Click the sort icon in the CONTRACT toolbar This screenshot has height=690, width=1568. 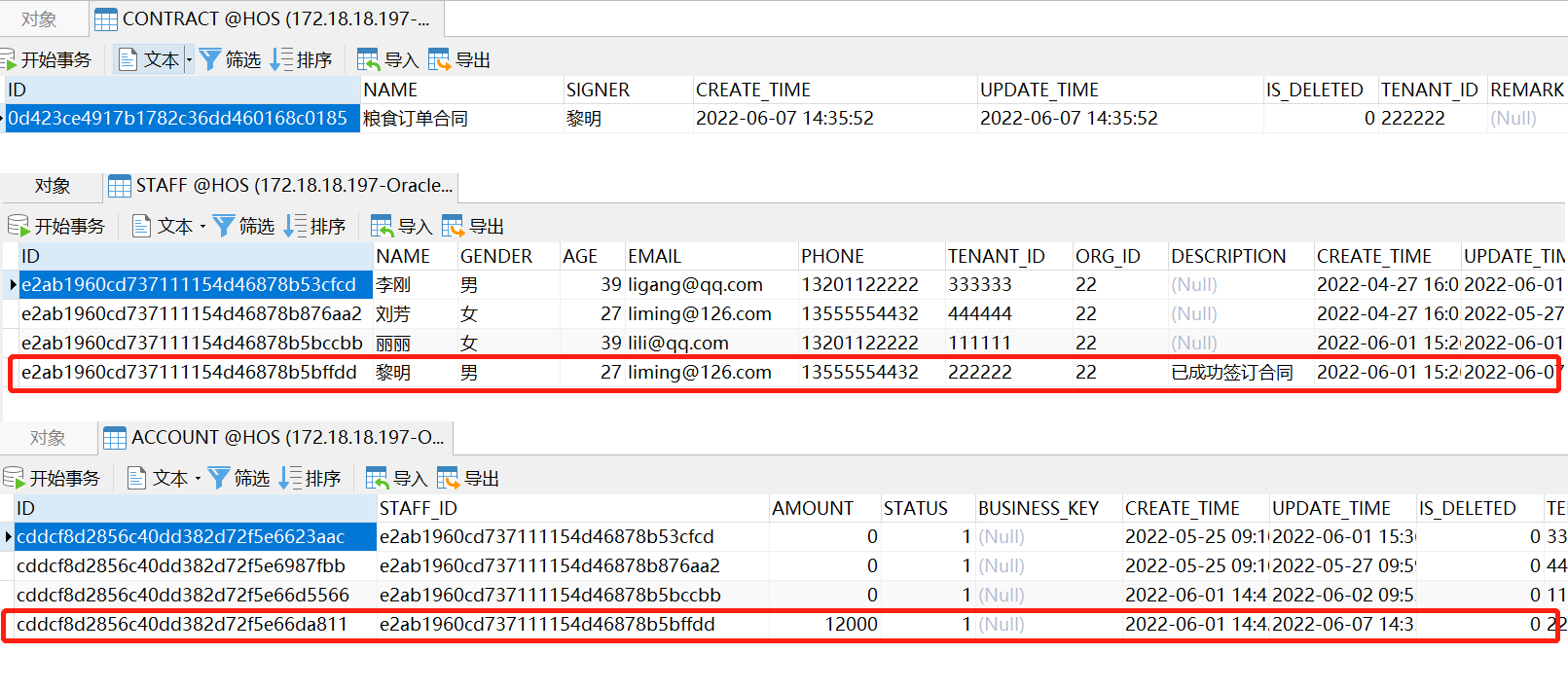(x=281, y=59)
